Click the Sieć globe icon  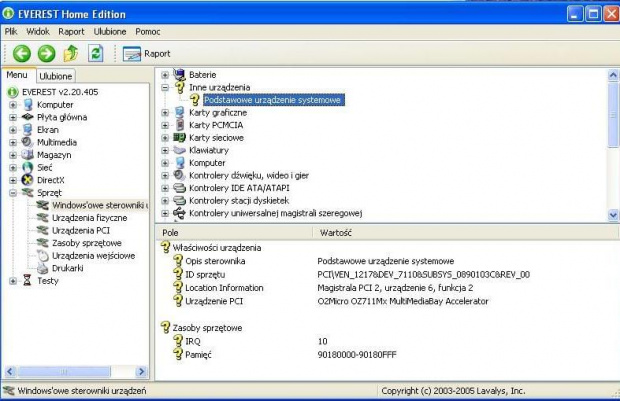point(27,167)
